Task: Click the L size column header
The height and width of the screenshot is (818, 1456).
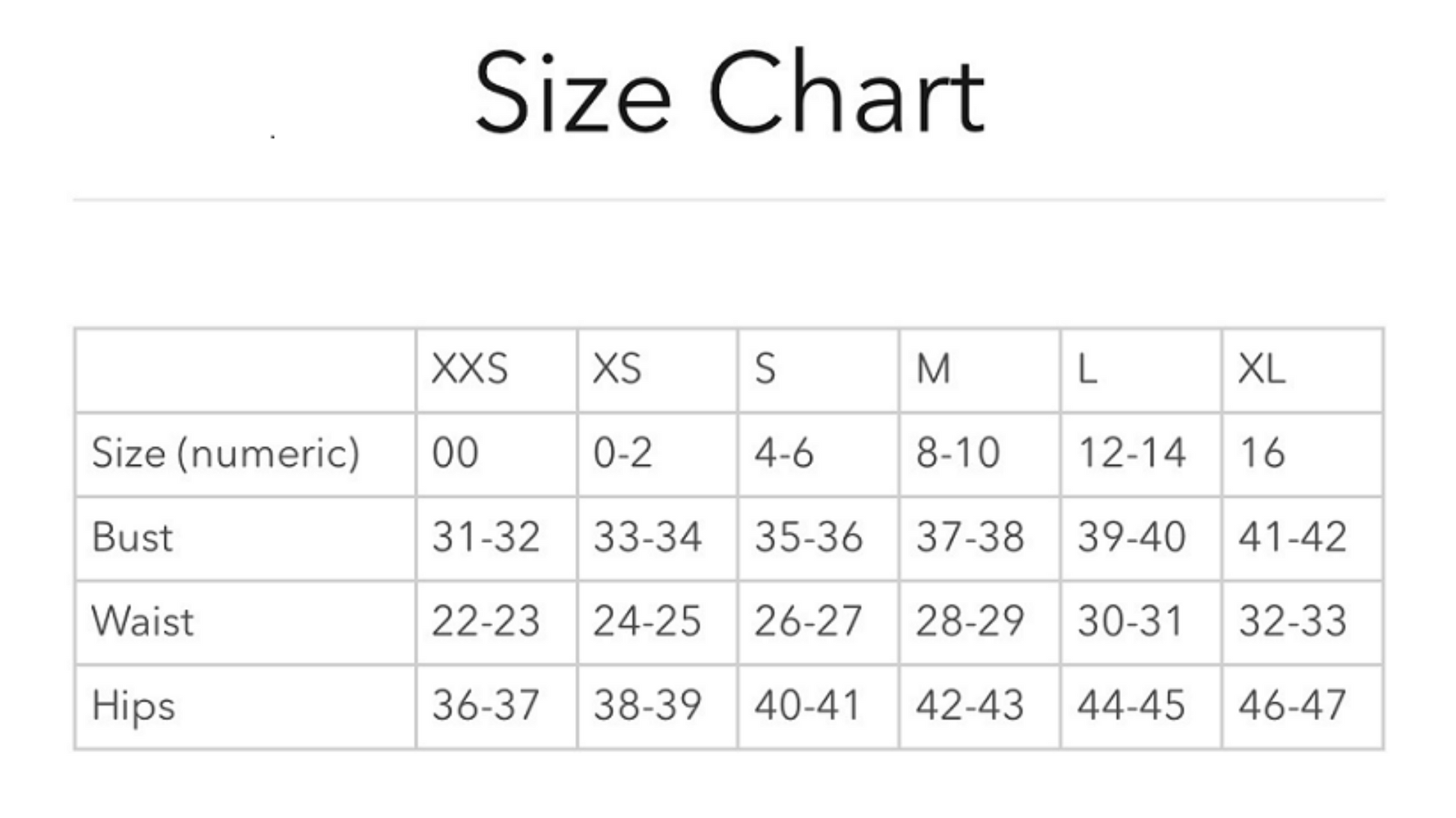Action: pyautogui.click(x=1087, y=369)
